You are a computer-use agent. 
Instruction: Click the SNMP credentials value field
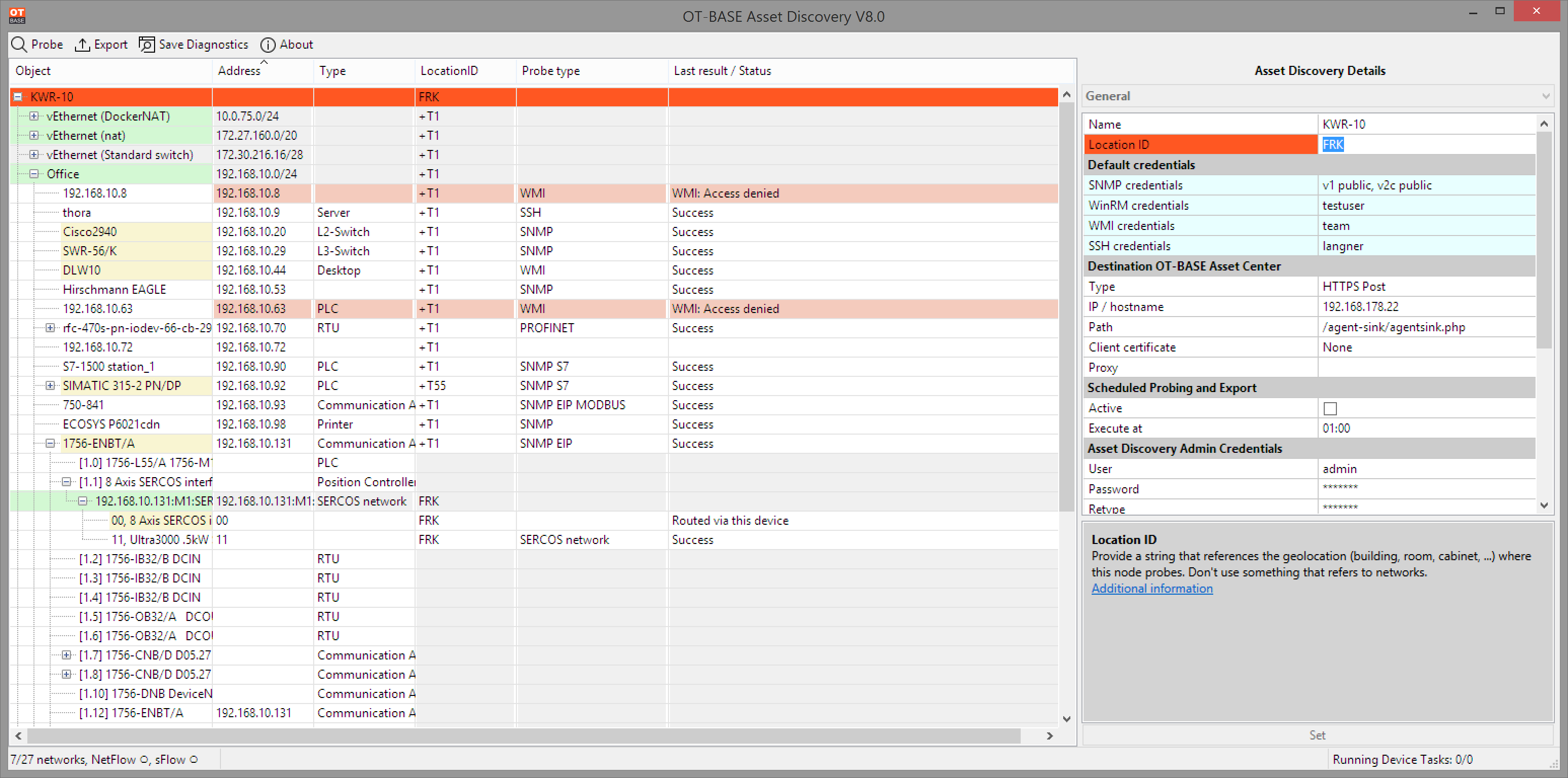1426,185
